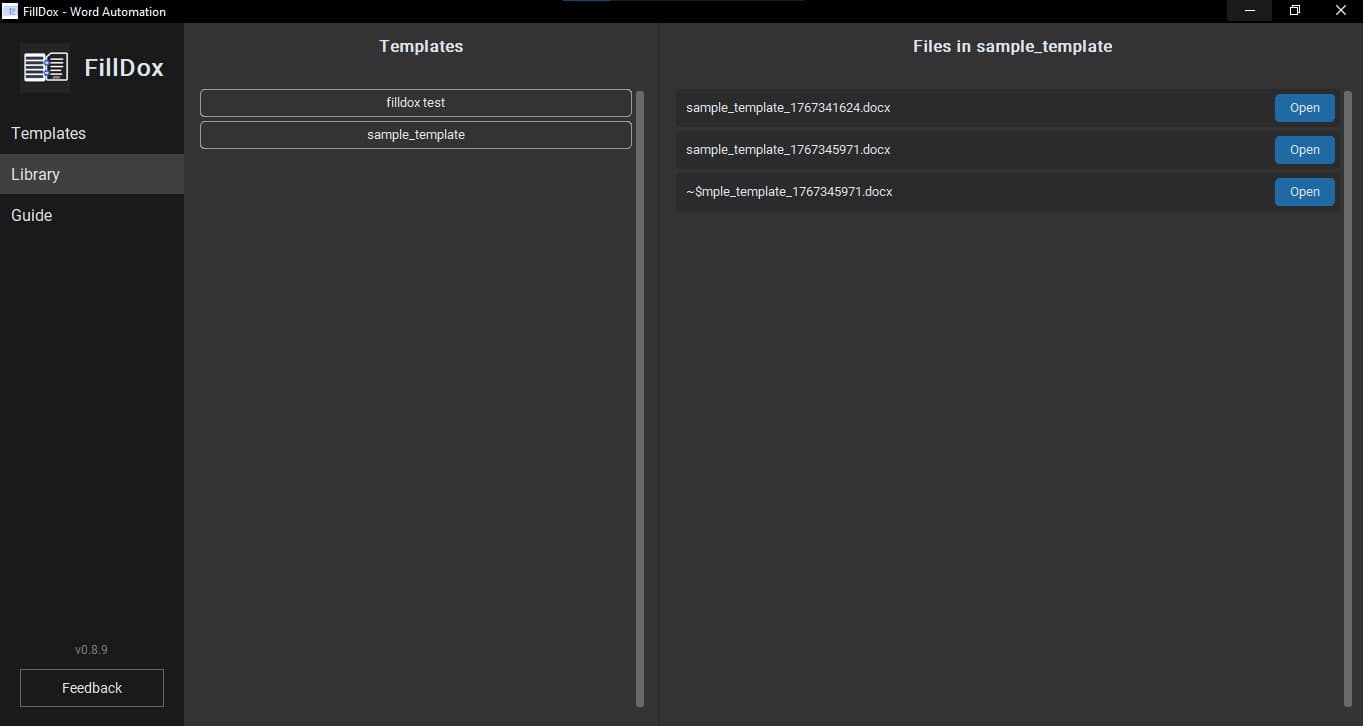Open the ~$mple_template_1767345971.docx file
The width and height of the screenshot is (1363, 726).
point(1304,191)
